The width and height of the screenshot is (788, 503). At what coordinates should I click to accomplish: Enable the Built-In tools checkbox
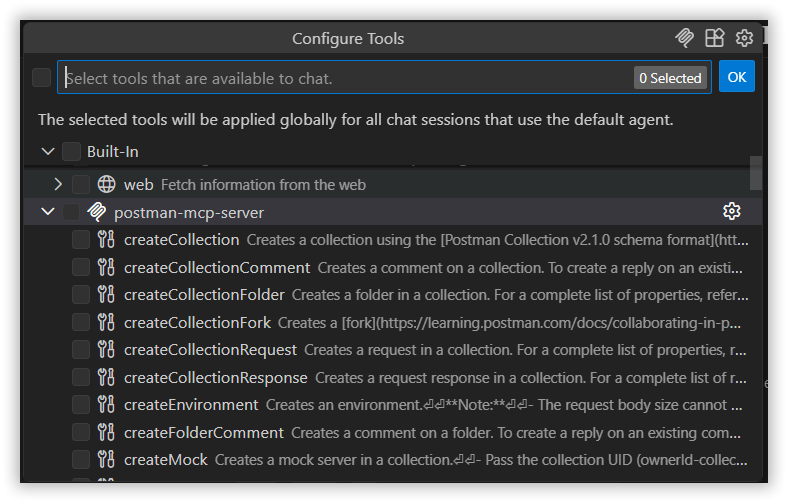[71, 152]
